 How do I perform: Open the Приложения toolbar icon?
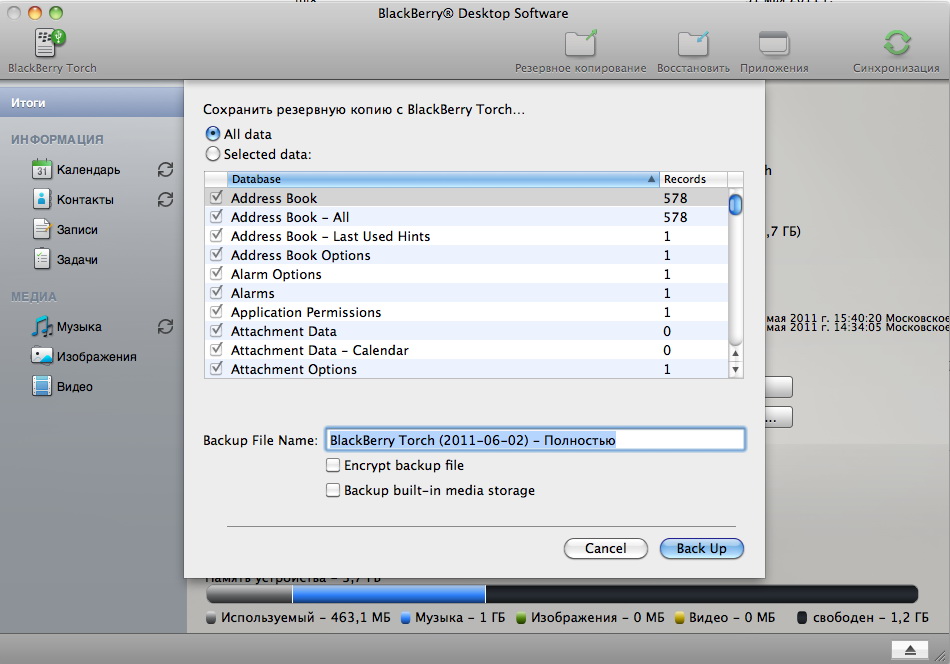click(x=774, y=43)
